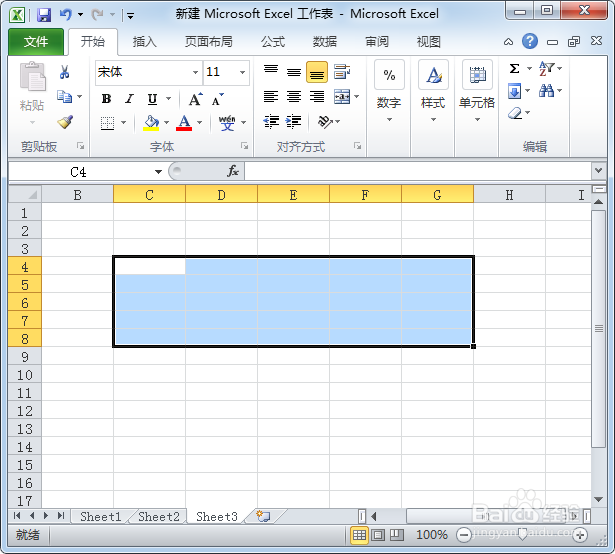Switch to the 公式 Formulas tab
Screen dimensions: 615x554
coord(273,42)
